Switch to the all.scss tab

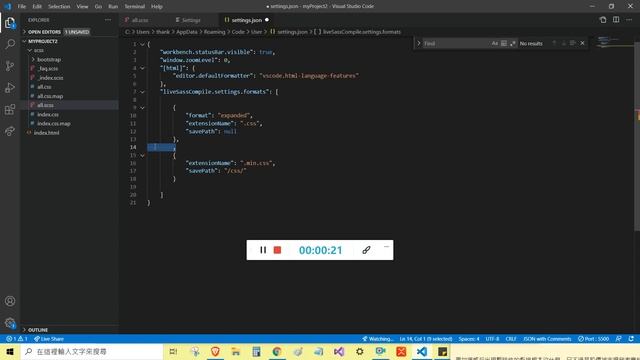[x=144, y=20]
